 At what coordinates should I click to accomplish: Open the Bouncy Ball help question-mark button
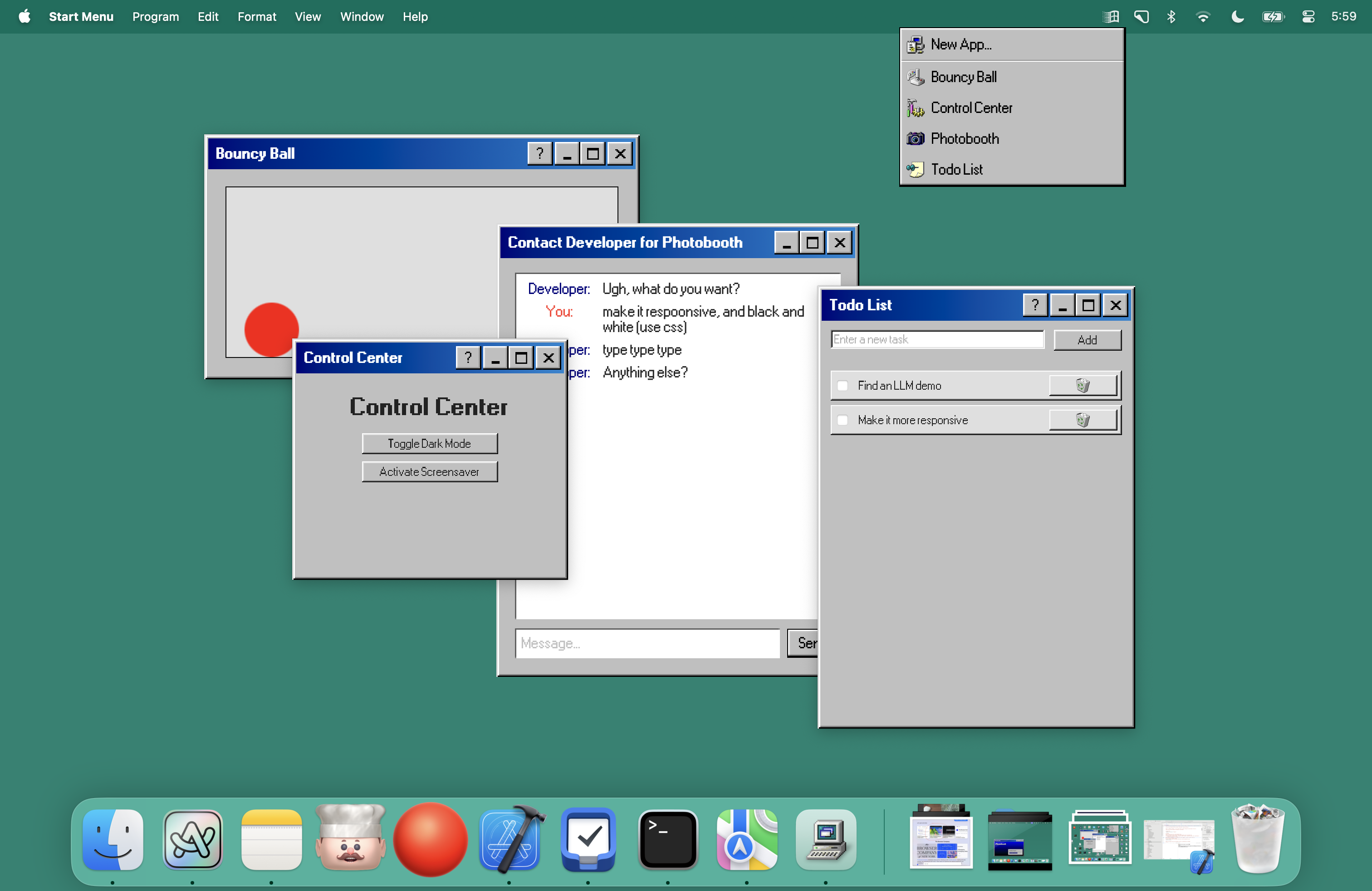539,154
